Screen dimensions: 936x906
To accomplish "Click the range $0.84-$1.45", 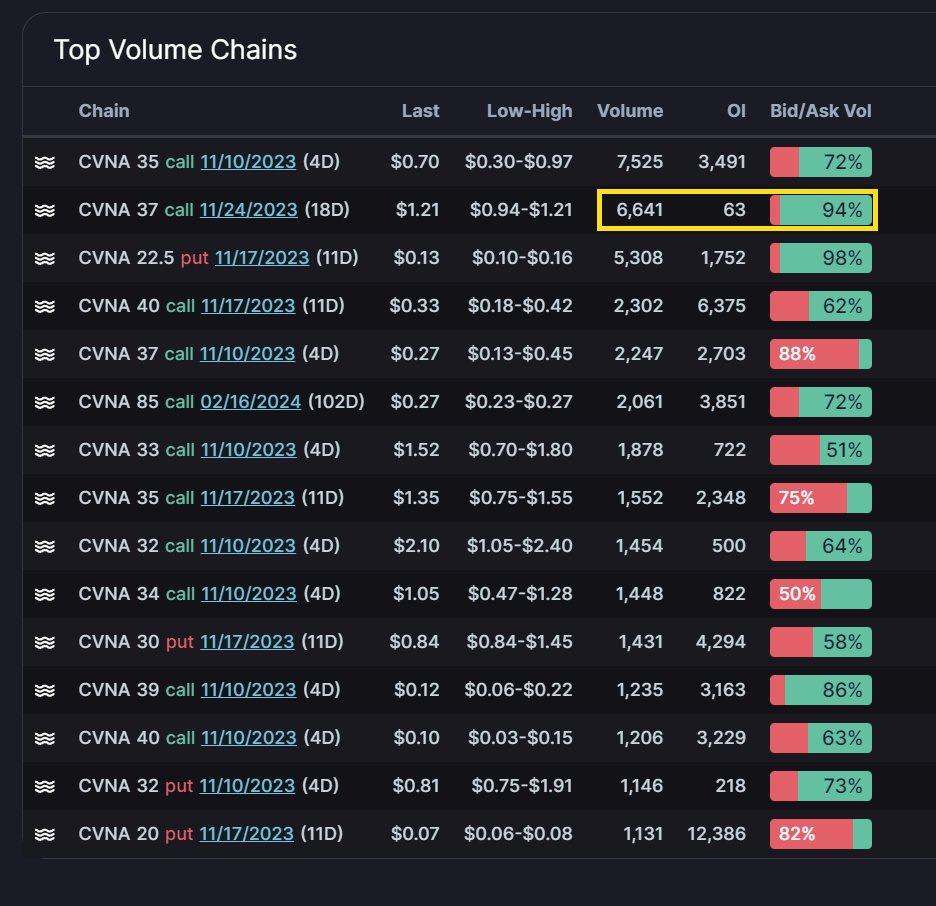I will pos(519,642).
